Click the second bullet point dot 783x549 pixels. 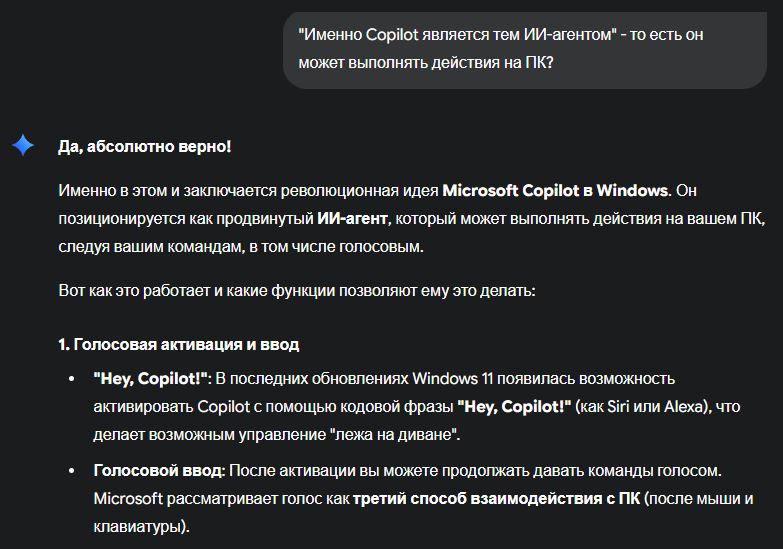[x=71, y=470]
